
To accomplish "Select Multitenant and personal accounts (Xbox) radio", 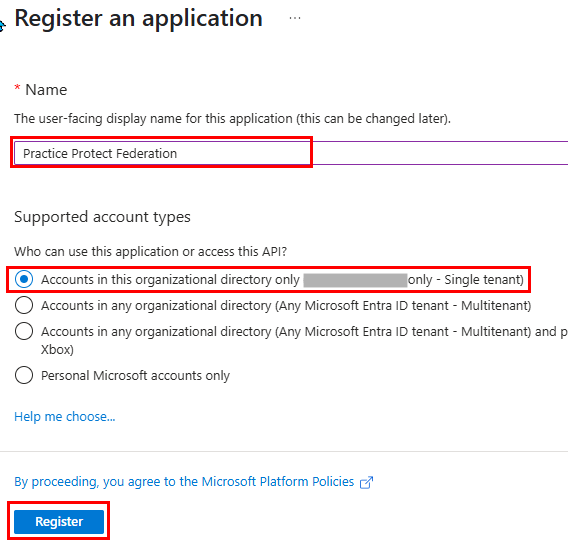I will tap(24, 331).
